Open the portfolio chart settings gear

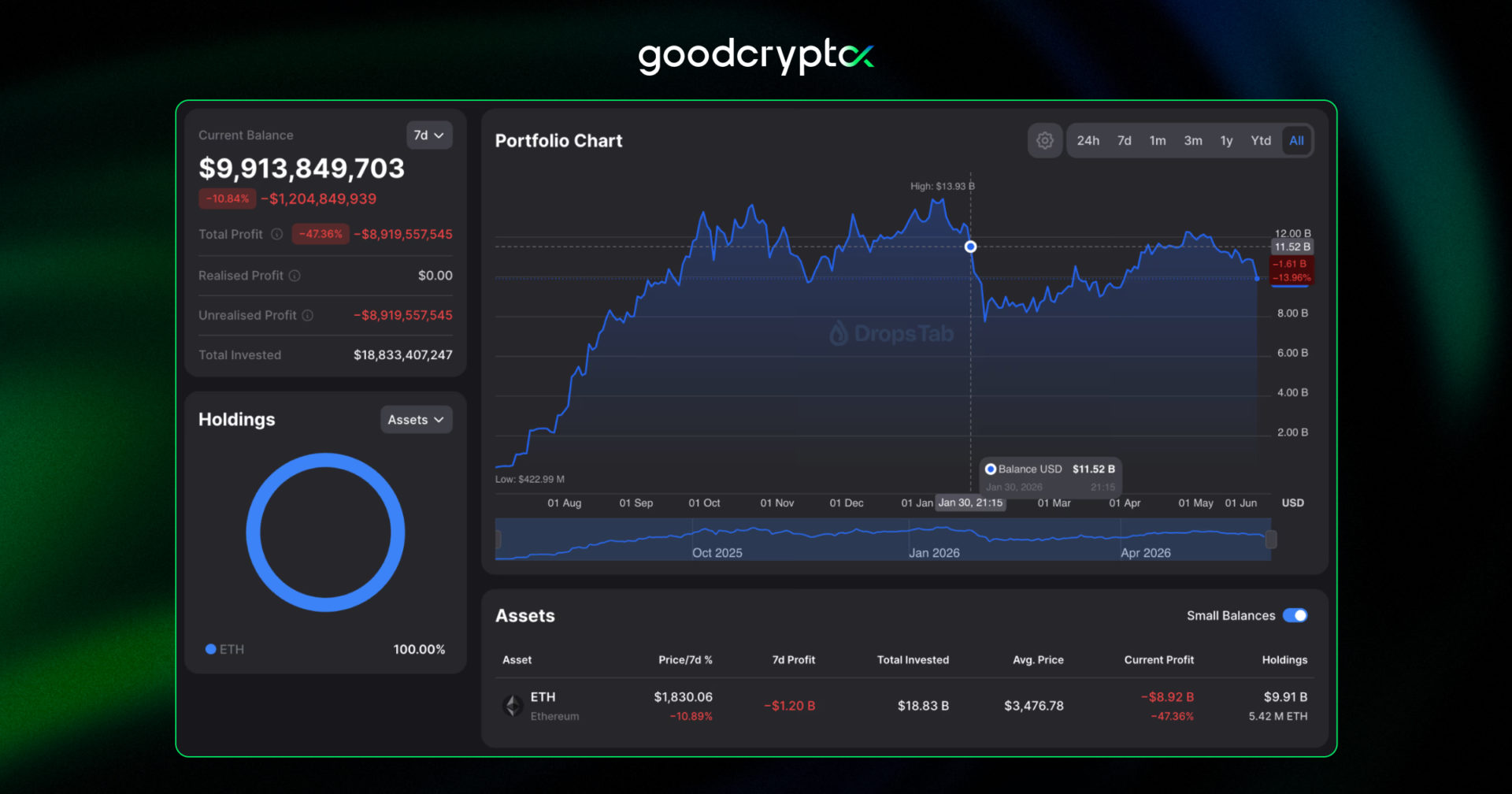[1045, 141]
